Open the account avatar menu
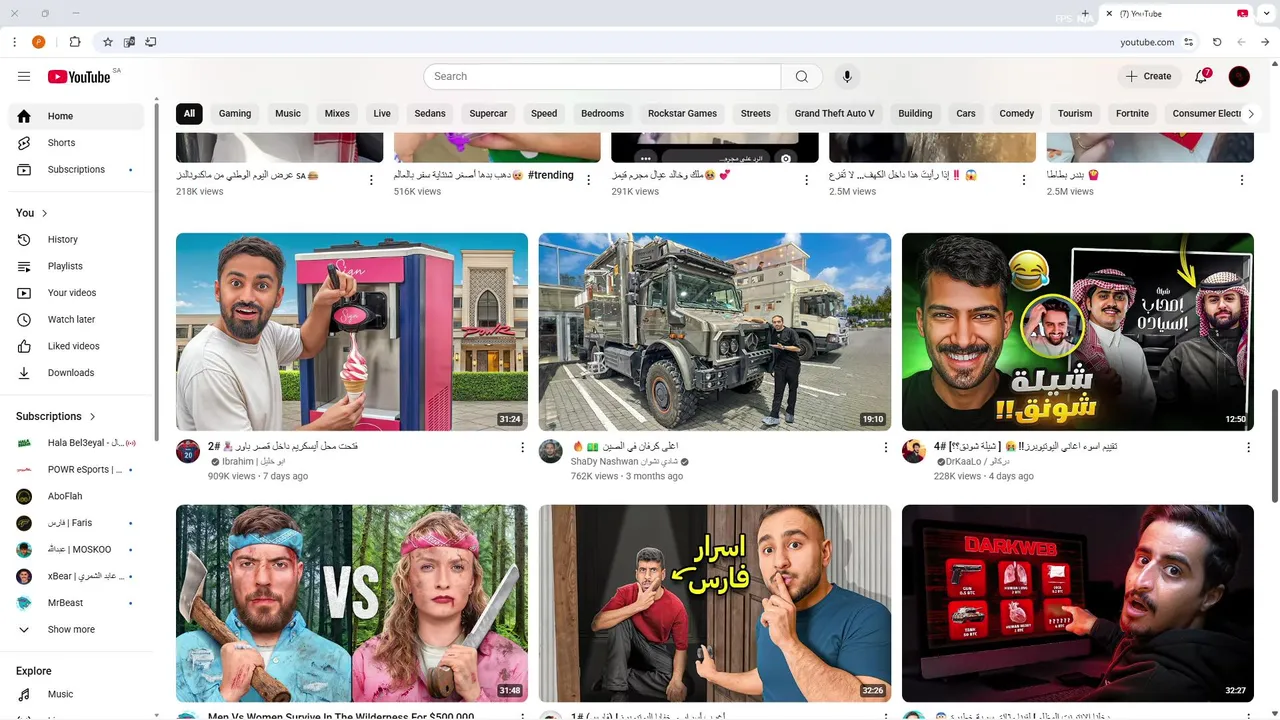The height and width of the screenshot is (720, 1280). coord(1239,76)
